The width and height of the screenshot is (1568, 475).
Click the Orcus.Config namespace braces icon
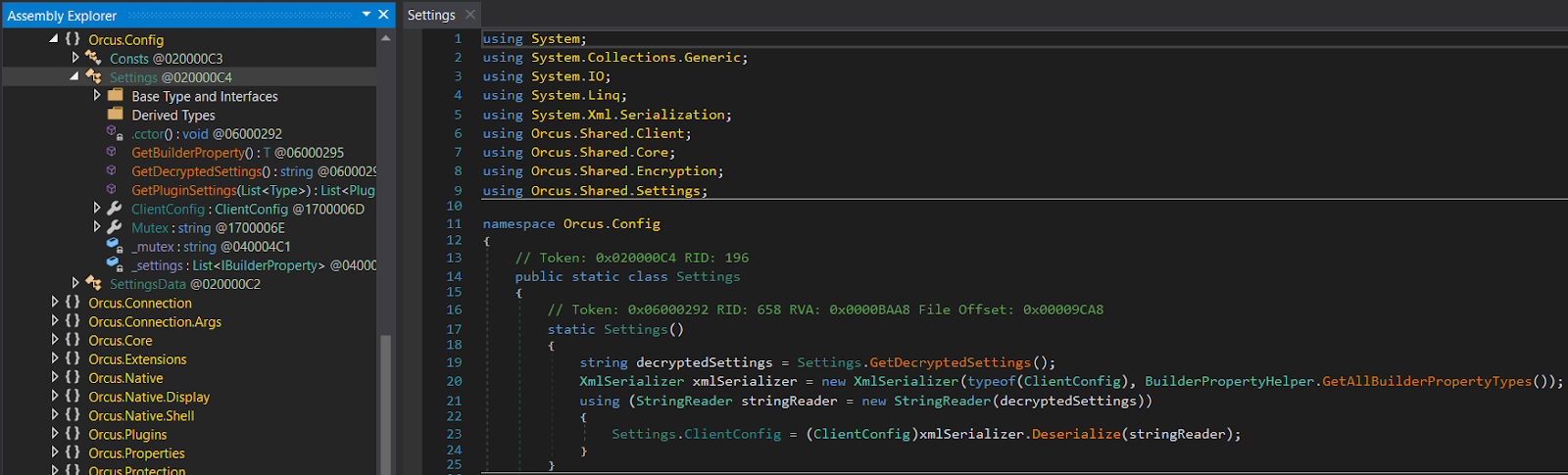coord(73,39)
